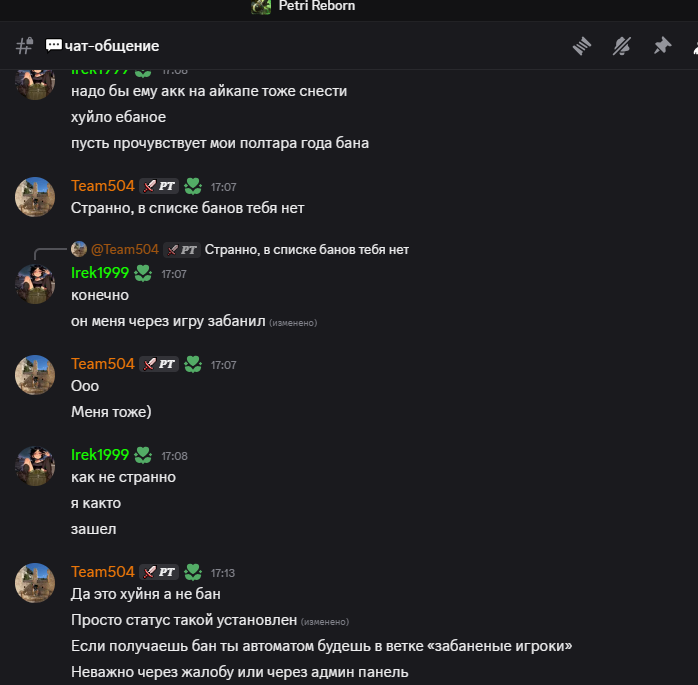Screen dimensions: 698x685
Task: Click the message "он меня через игру забанил"
Action: pos(168,322)
